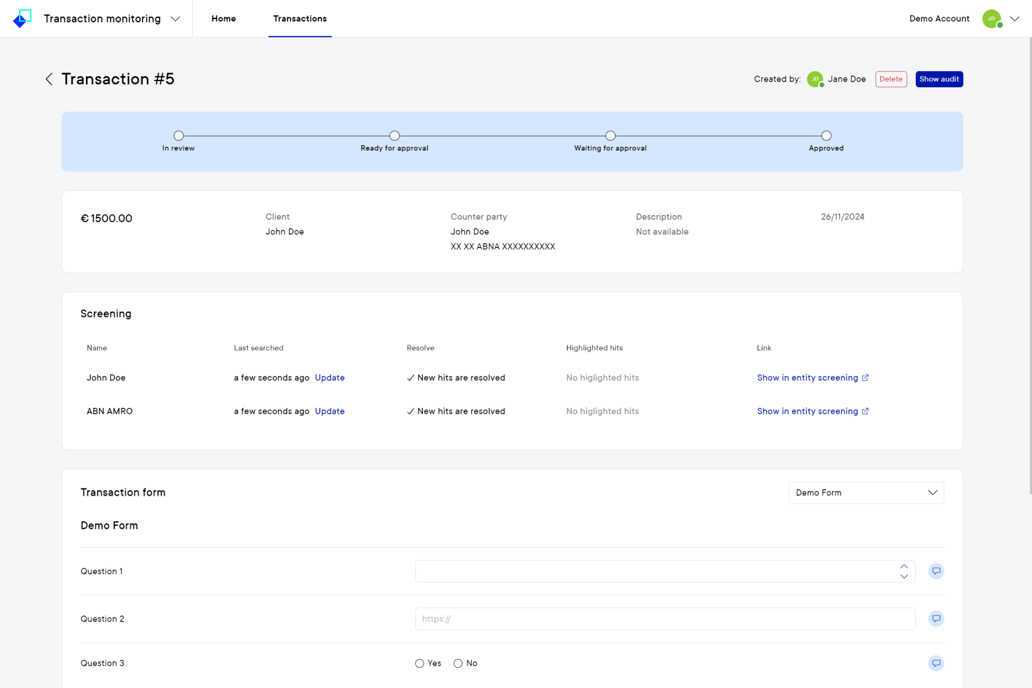Open the Demo Form selector dropdown

pos(866,492)
